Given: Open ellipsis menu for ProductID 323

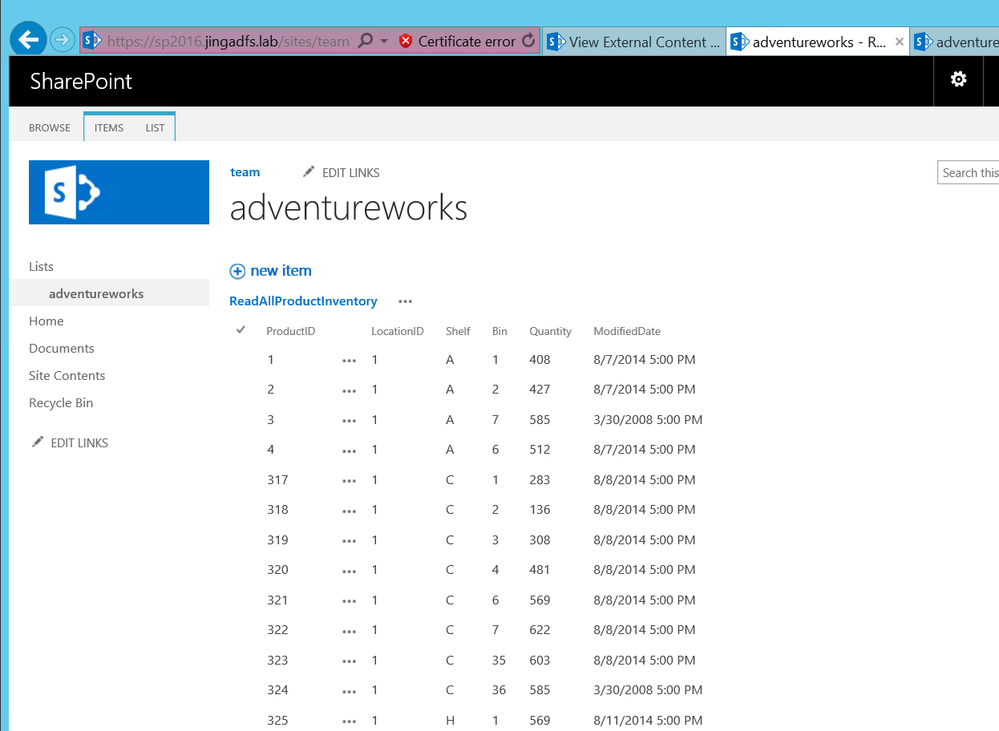Looking at the screenshot, I should pos(349,661).
